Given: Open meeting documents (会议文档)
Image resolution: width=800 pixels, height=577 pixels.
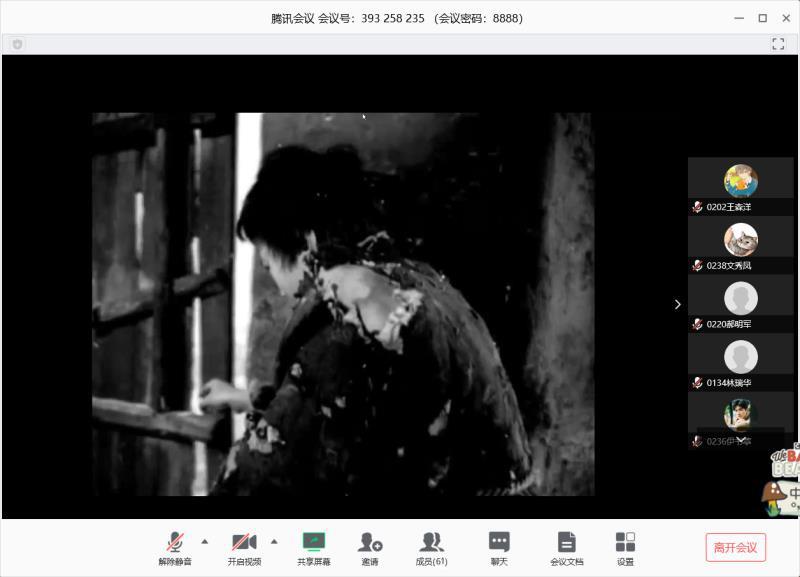Looking at the screenshot, I should [566, 548].
